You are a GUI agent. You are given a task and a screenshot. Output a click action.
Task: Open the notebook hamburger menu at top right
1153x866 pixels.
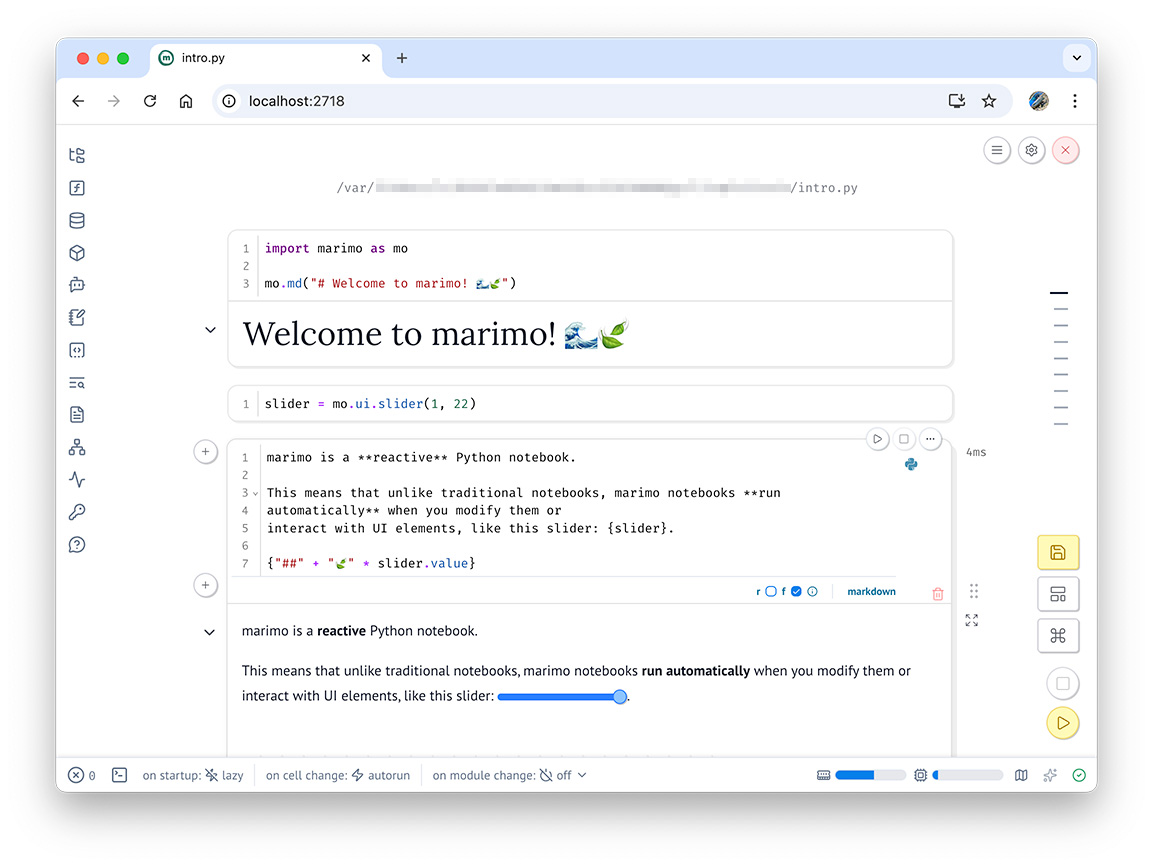click(x=996, y=150)
